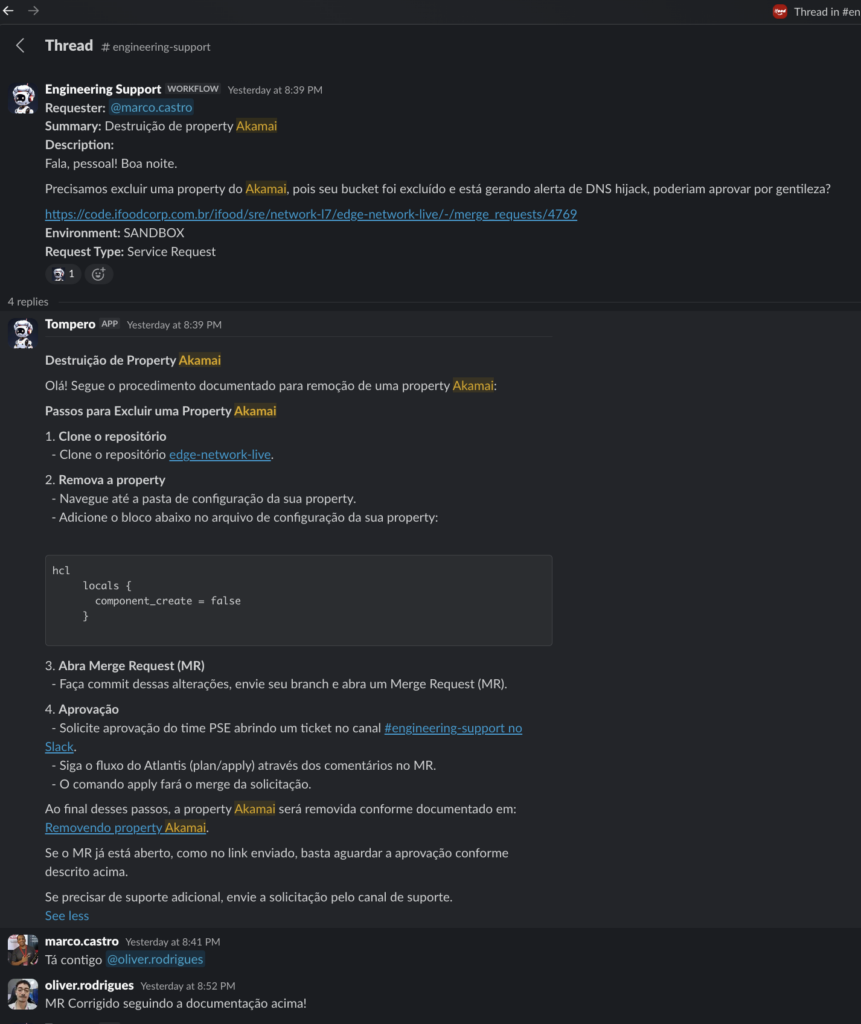The image size is (861, 1024).
Task: Open the 'Thread in #en' tab
Action: pyautogui.click(x=815, y=12)
